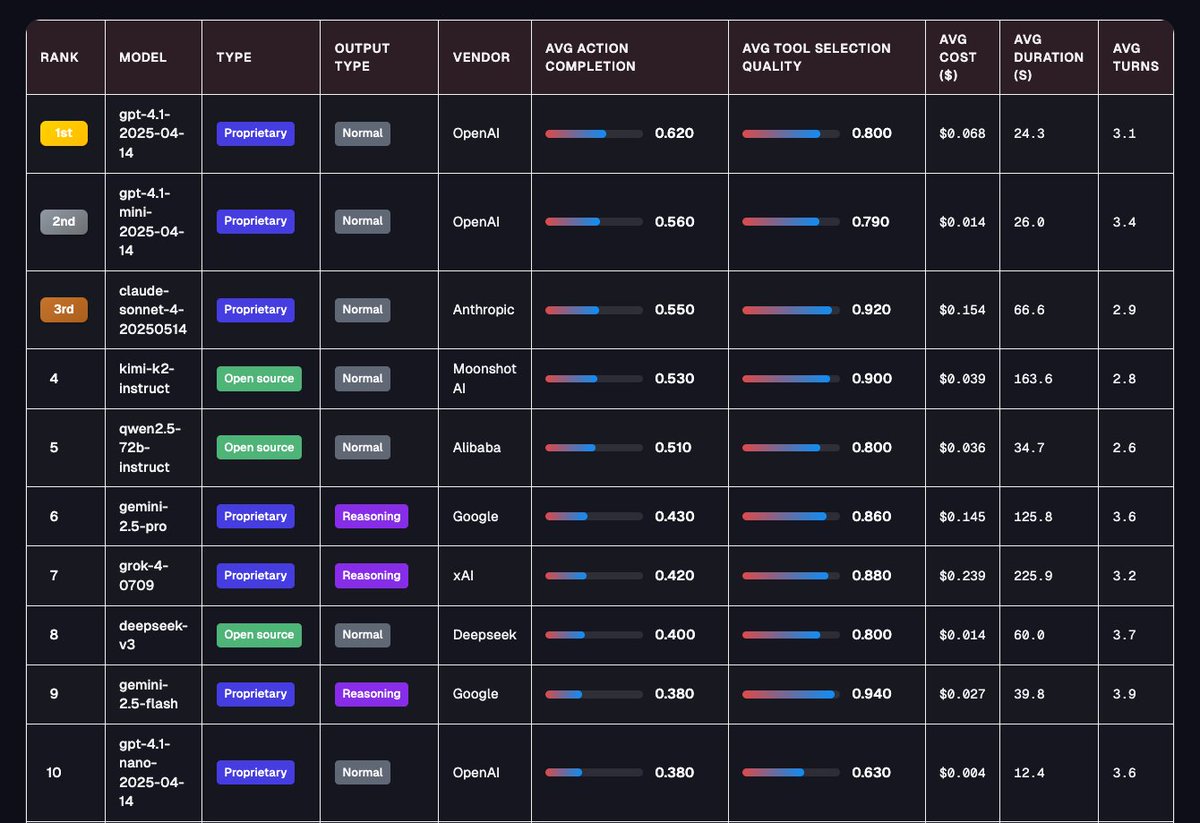The width and height of the screenshot is (1200, 823).
Task: Click the Moonshot AI vendor cell
Action: tap(485, 378)
